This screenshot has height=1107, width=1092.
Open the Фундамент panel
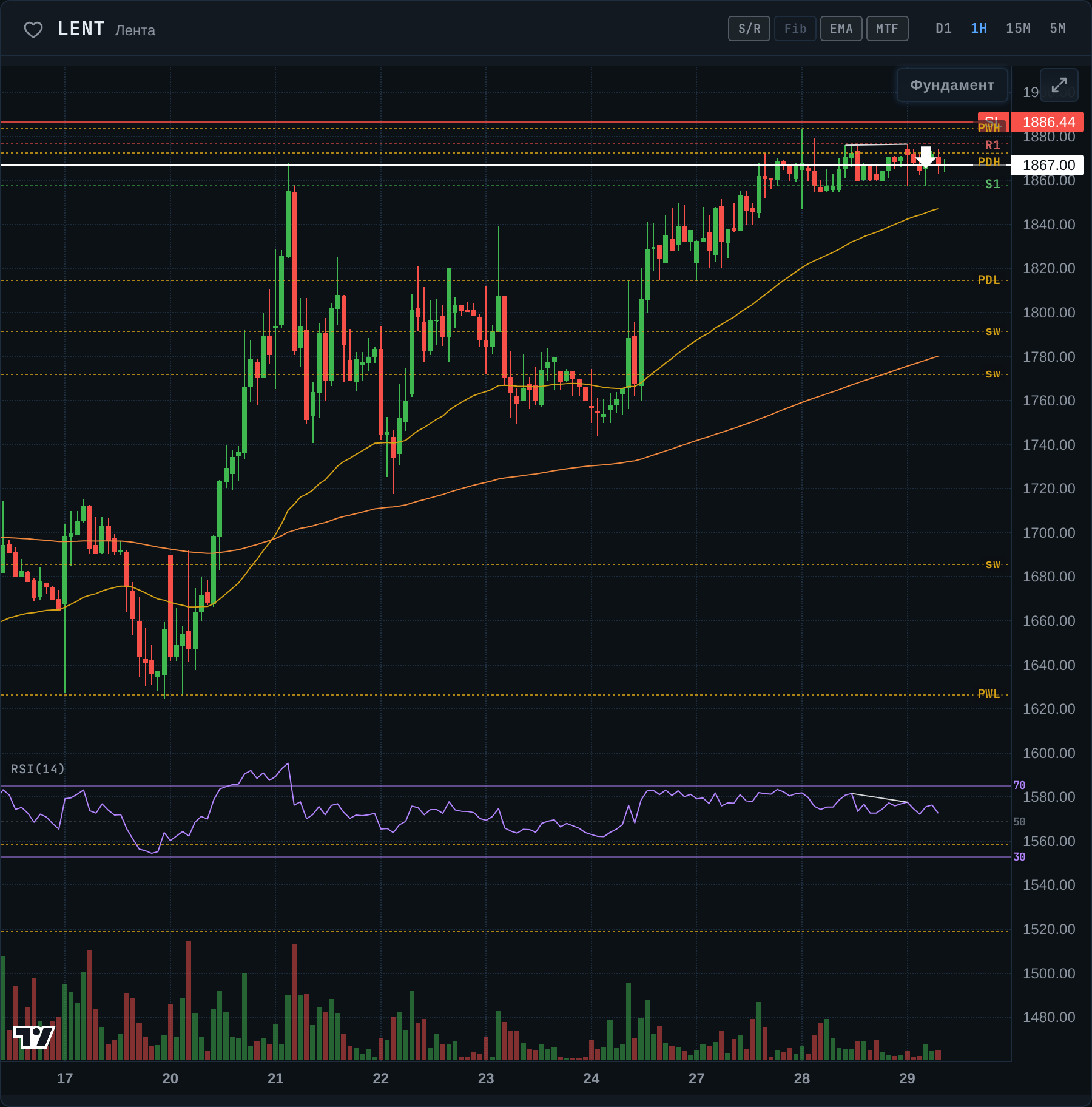coord(952,85)
